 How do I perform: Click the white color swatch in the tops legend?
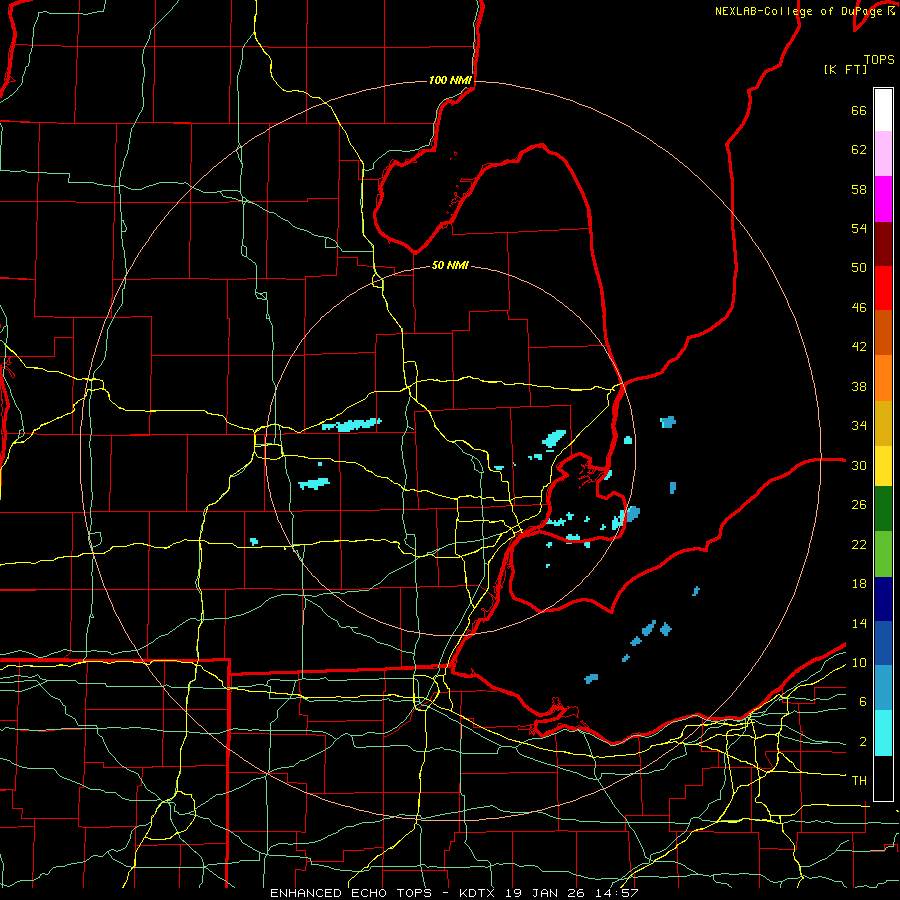point(883,110)
